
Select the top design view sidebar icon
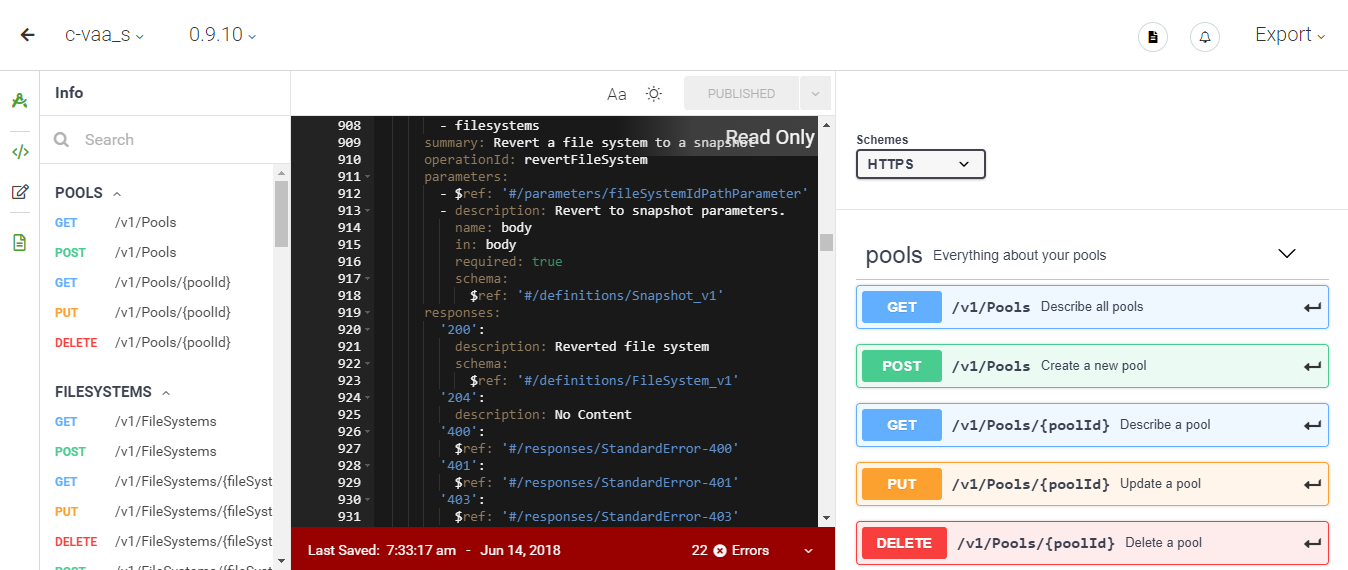pyautogui.click(x=20, y=101)
